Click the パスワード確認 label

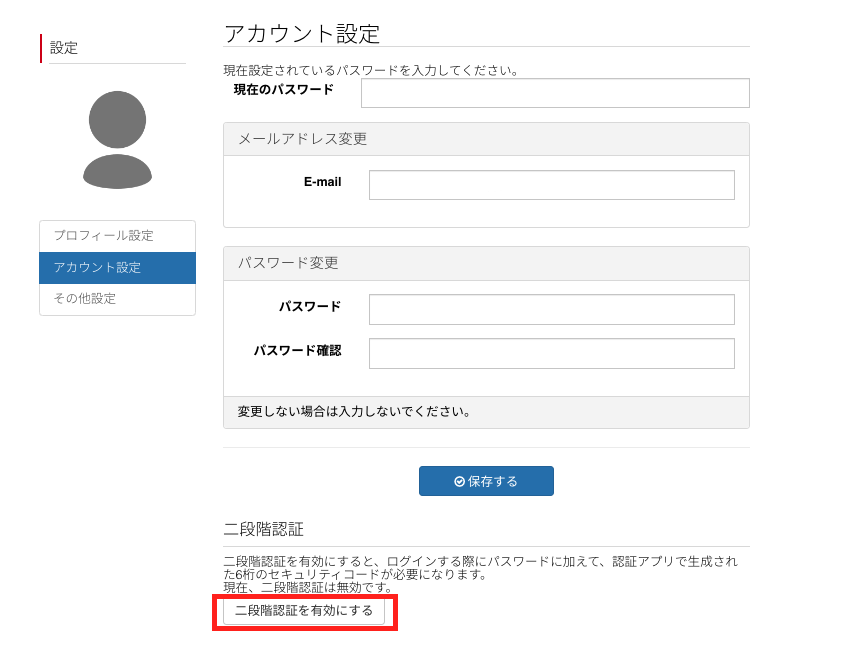tap(297, 351)
